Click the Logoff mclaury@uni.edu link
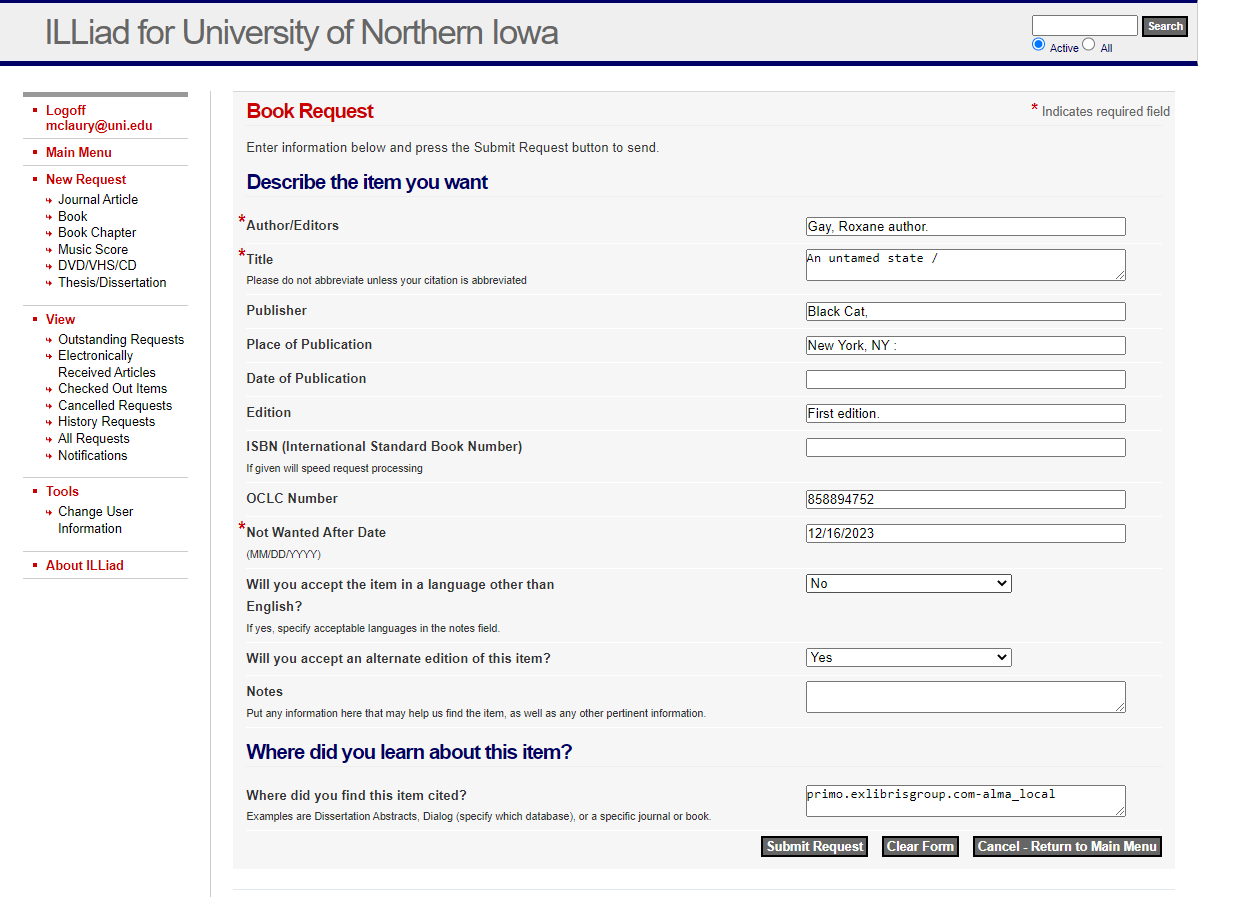 pos(99,118)
